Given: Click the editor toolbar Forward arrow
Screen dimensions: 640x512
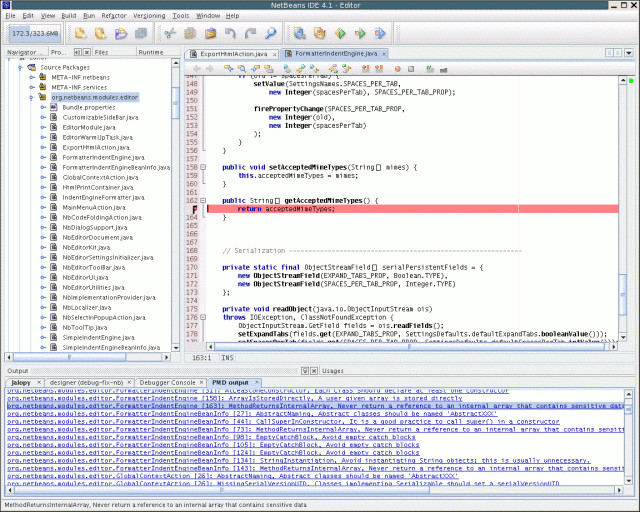Looking at the screenshot, I should (210, 69).
